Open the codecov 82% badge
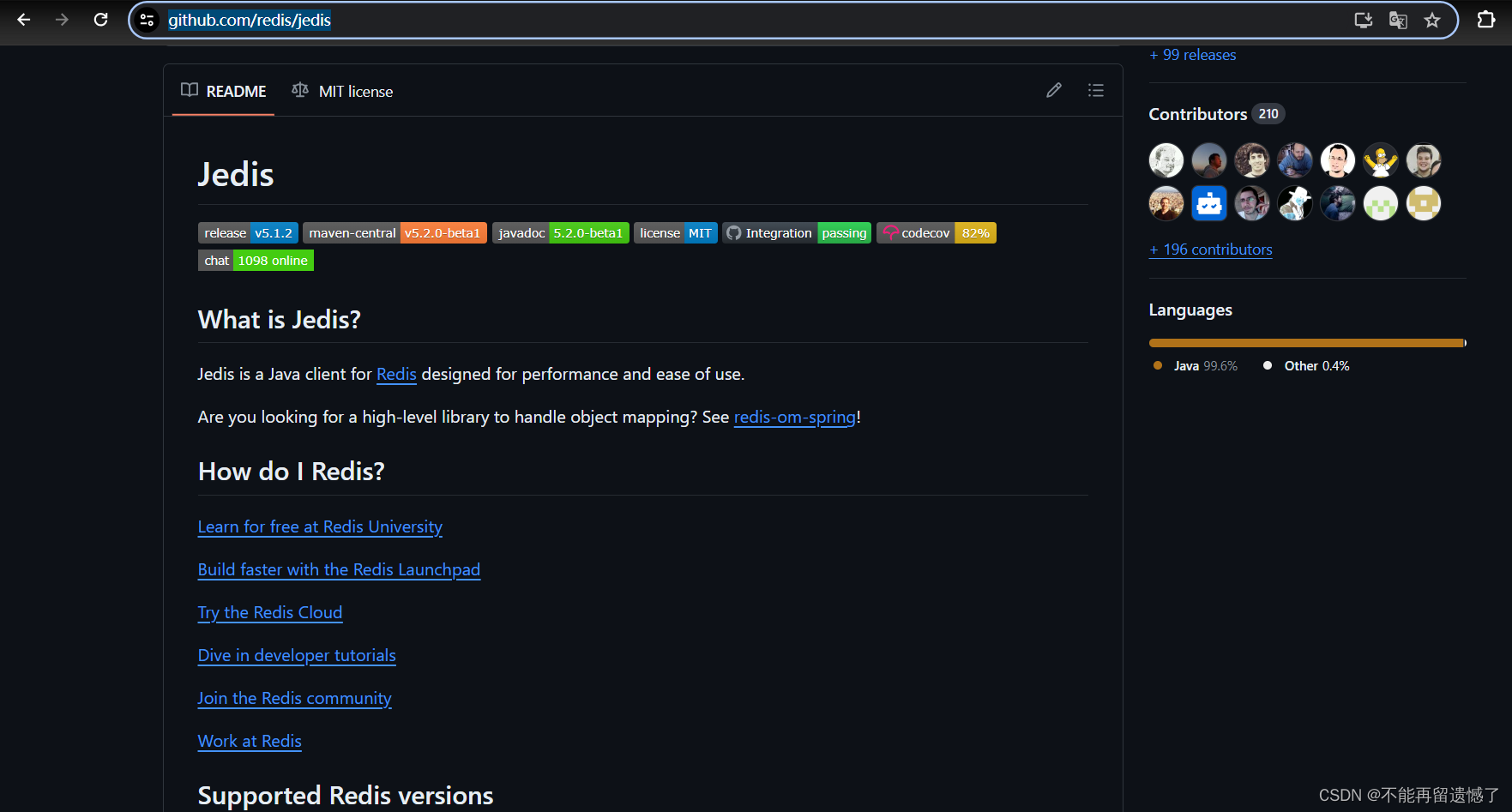This screenshot has height=812, width=1512. (x=937, y=233)
